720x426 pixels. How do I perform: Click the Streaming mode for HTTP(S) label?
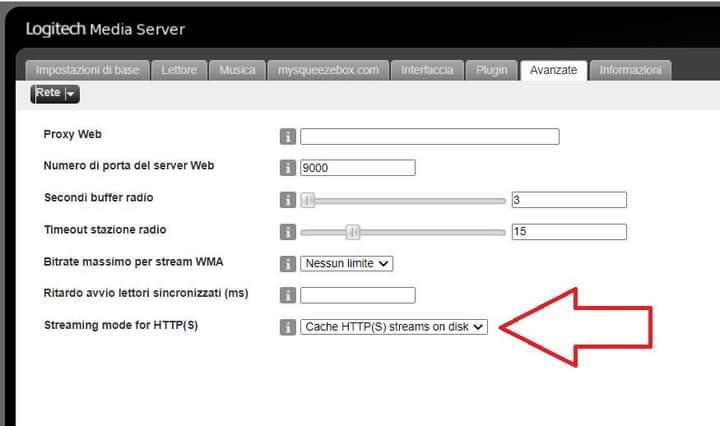[121, 325]
